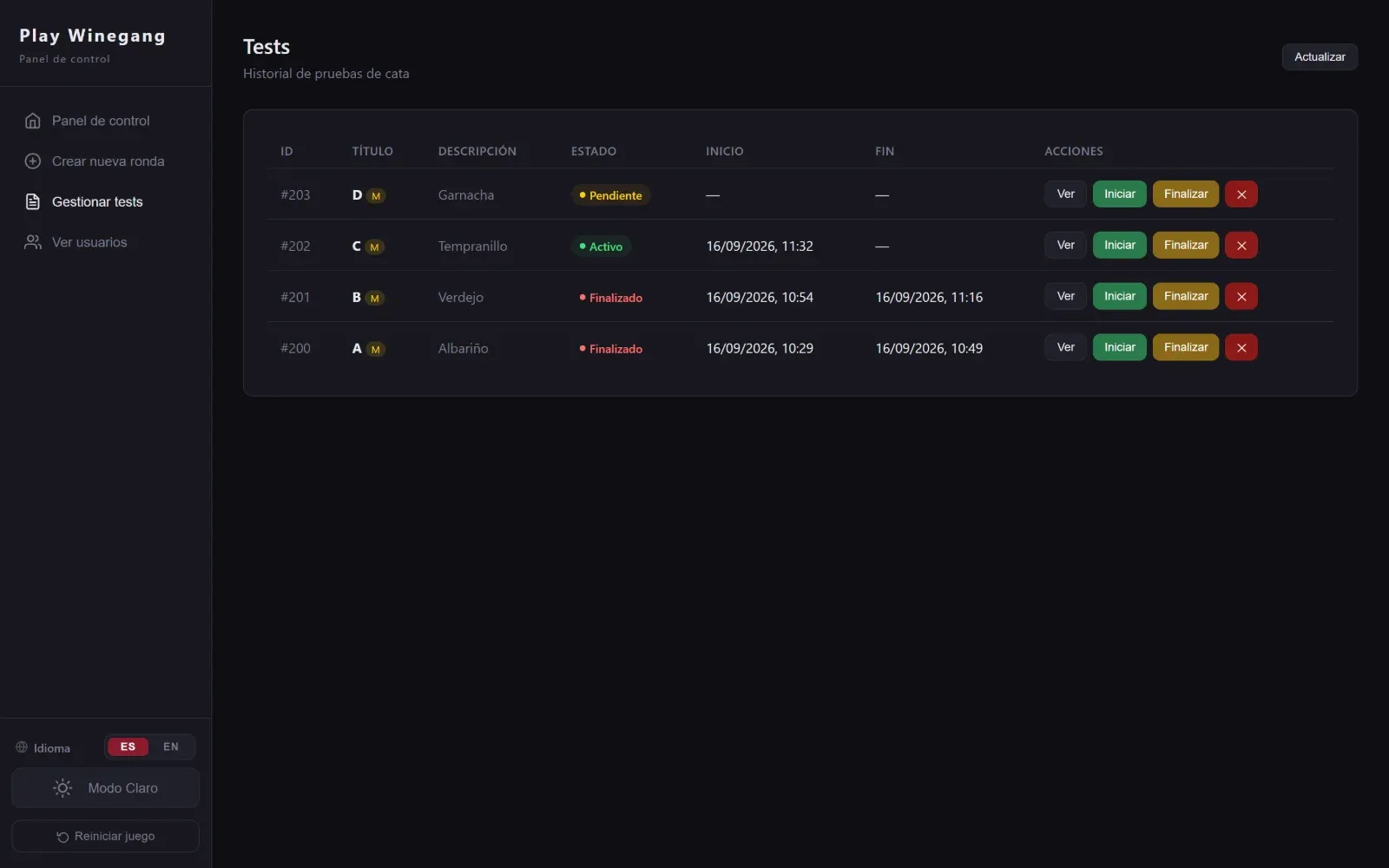Click the M badge next to title C
This screenshot has width=1389, height=868.
[x=375, y=247]
